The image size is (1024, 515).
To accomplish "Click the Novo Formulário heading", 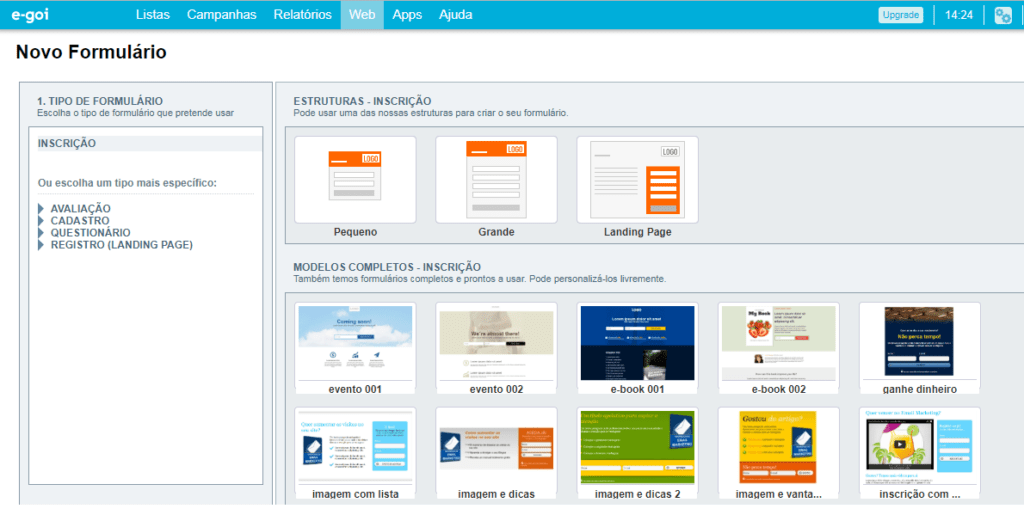I will [91, 52].
